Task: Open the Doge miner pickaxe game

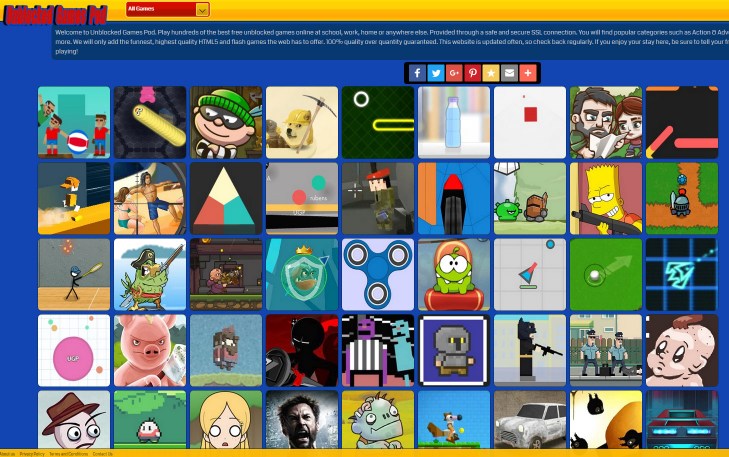Action: coord(302,122)
